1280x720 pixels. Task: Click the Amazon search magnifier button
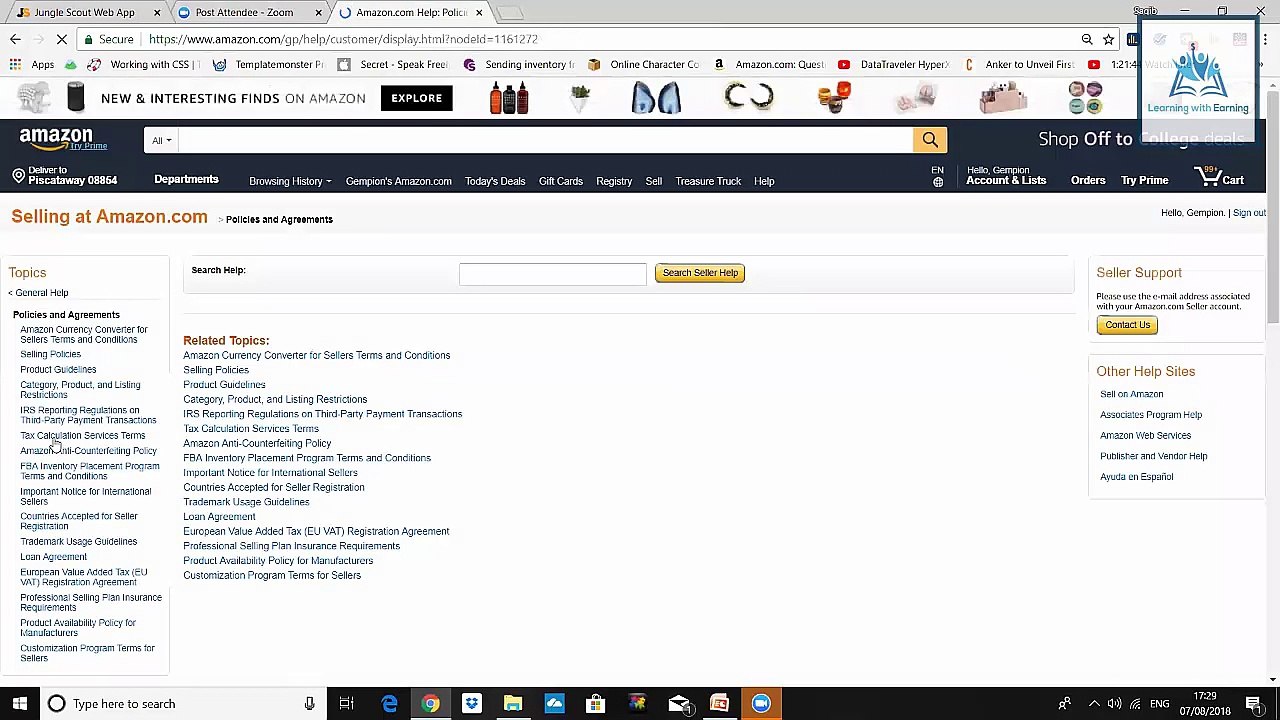[x=930, y=140]
